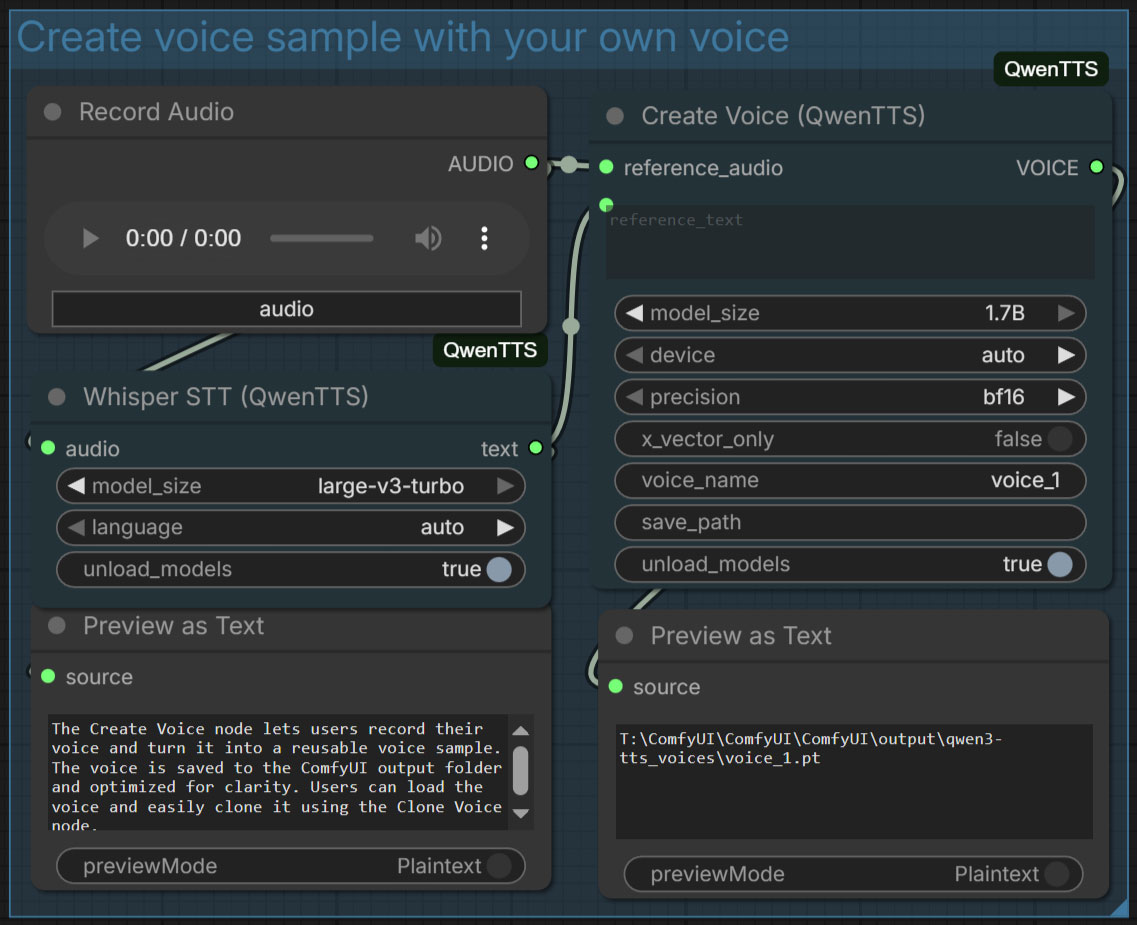Click the link reroute dot near reference_audio
1137x925 pixels.
tap(569, 165)
